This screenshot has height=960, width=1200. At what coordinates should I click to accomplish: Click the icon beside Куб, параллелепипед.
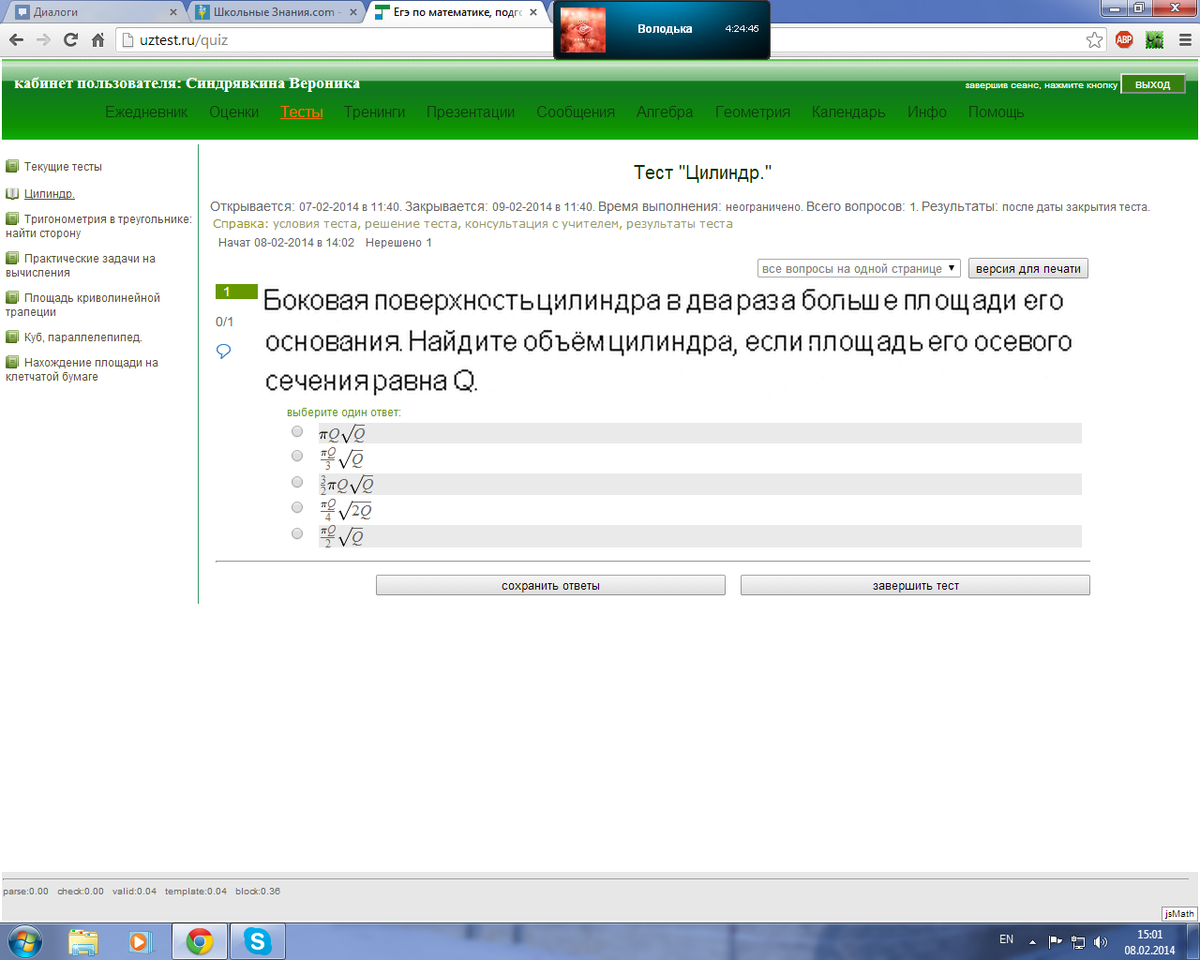12,336
